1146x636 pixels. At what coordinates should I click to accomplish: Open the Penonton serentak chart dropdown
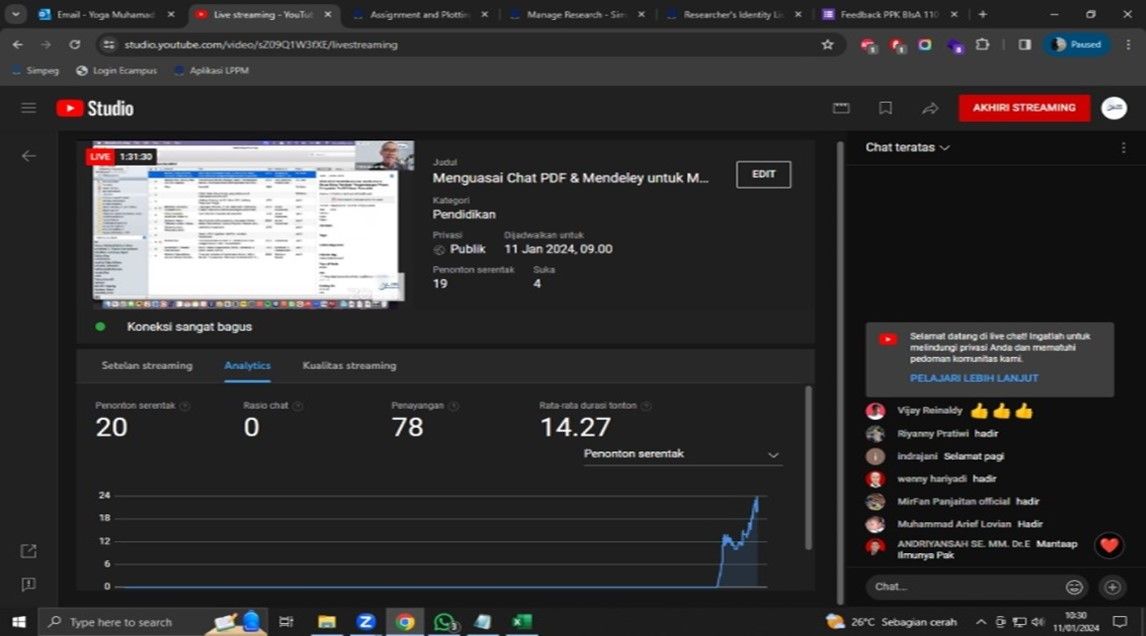(682, 454)
